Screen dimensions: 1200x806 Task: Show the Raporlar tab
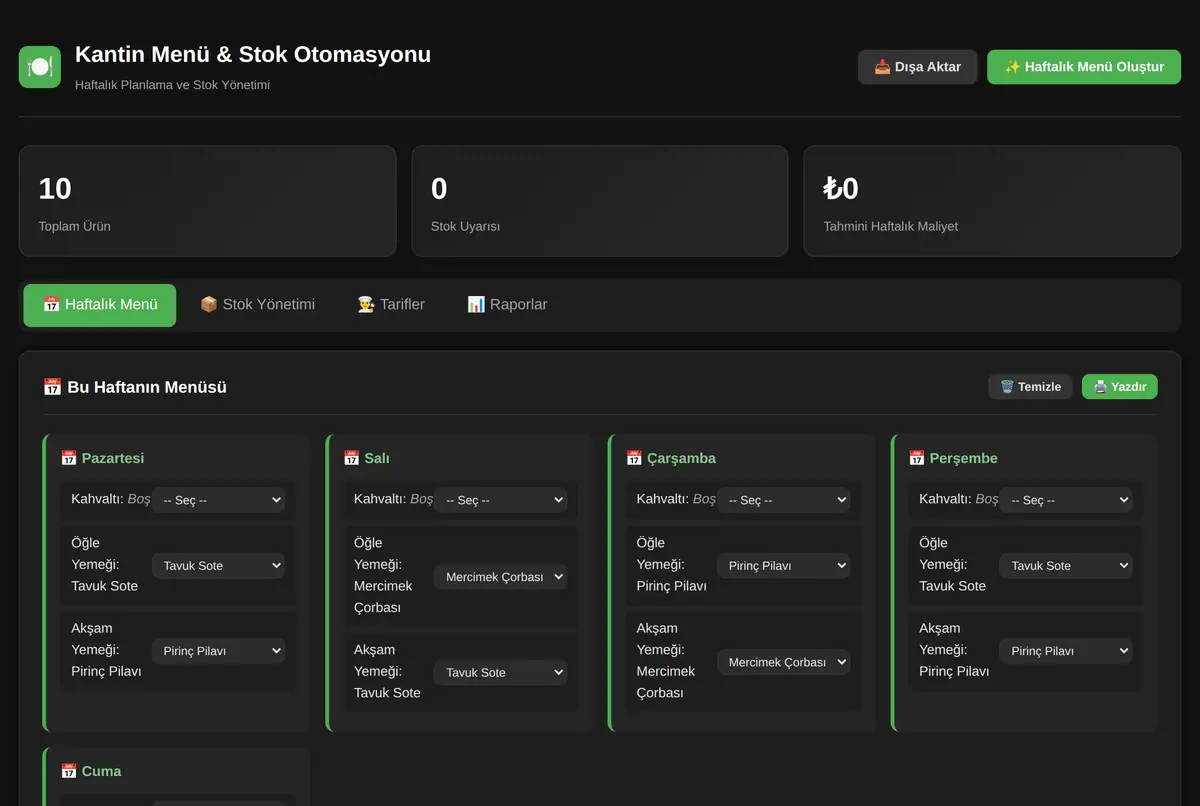tap(507, 305)
